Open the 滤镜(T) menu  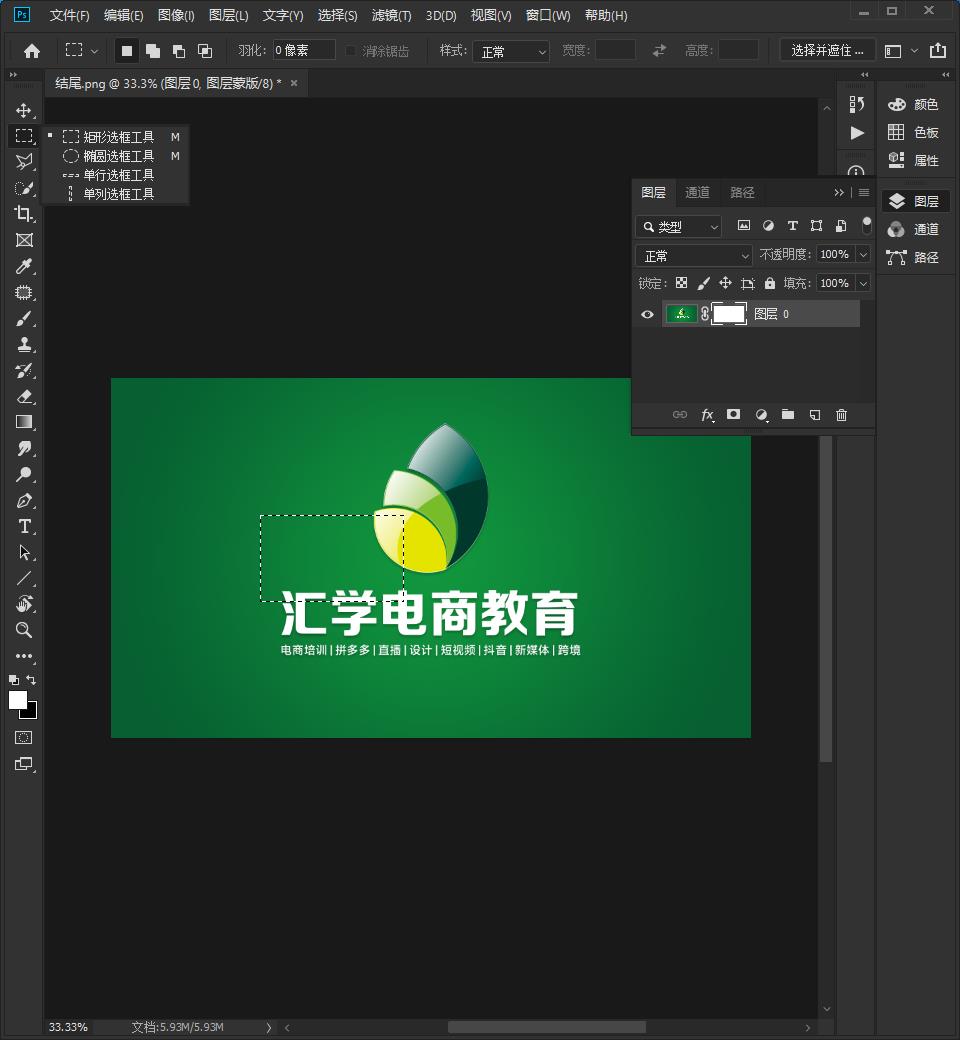(391, 15)
